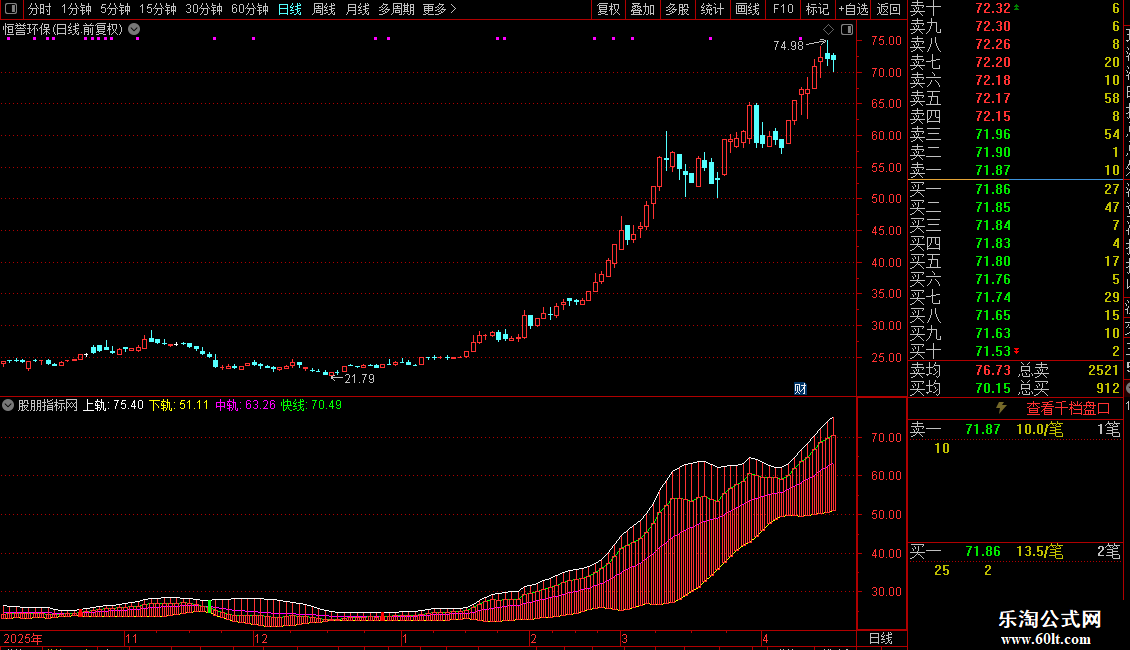
Task: Click the 统计 statistics button
Action: (x=712, y=9)
